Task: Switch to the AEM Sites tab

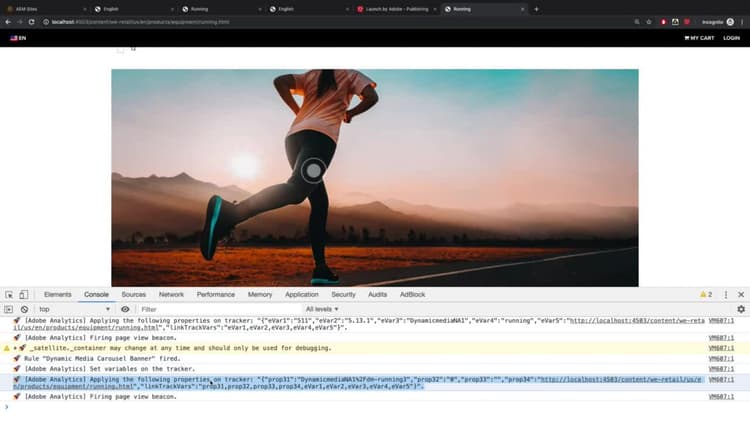Action: (x=43, y=9)
